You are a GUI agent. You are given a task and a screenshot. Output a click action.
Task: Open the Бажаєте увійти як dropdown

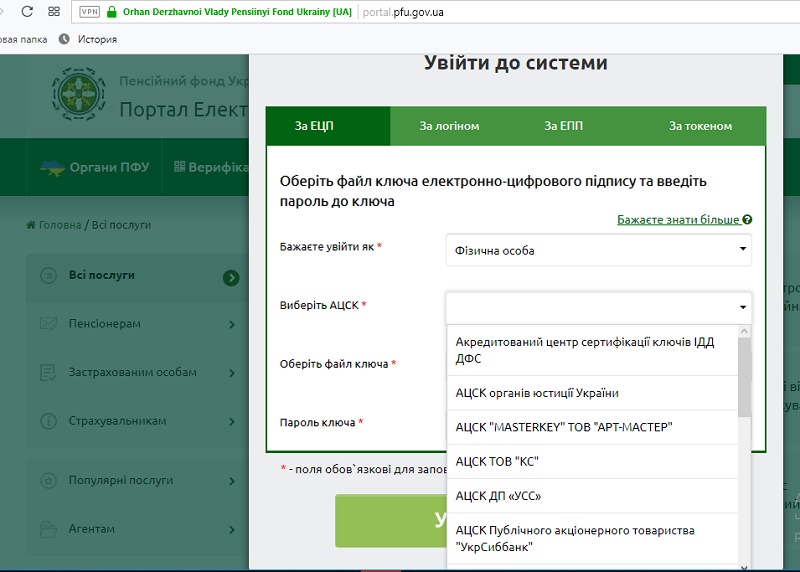(598, 250)
